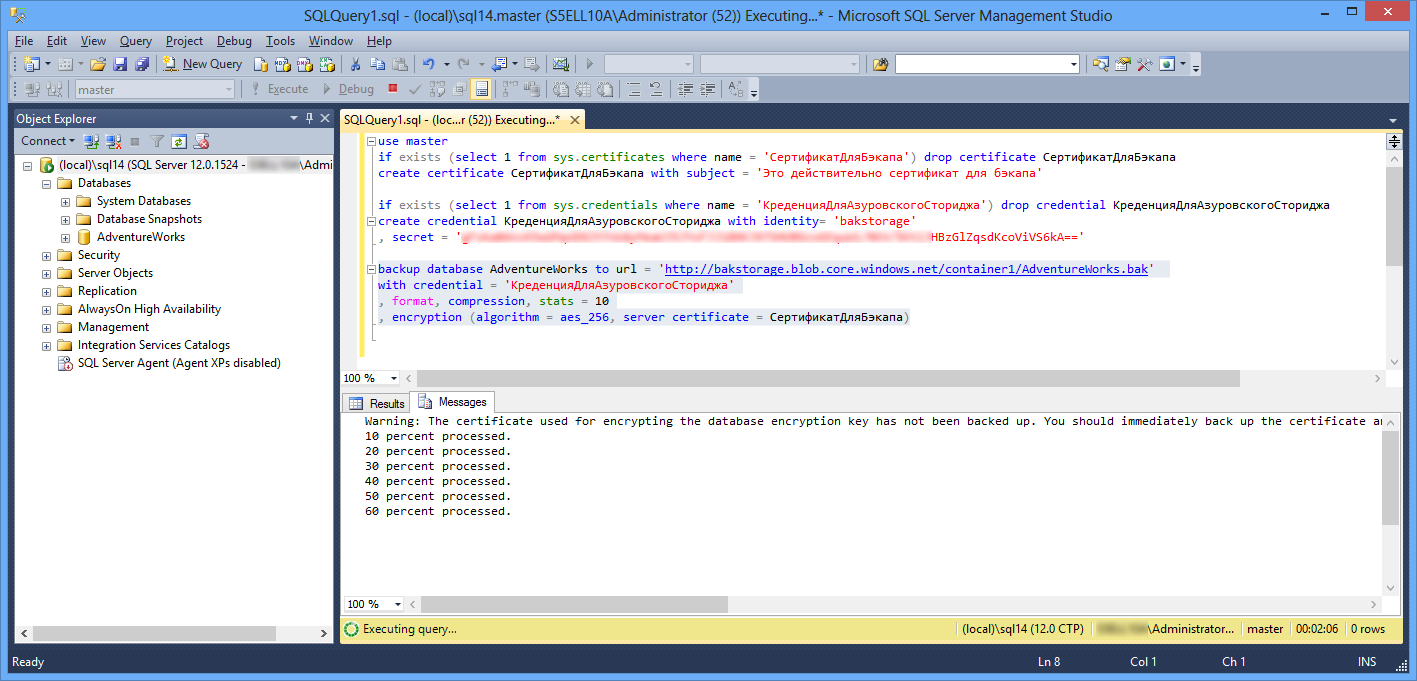This screenshot has width=1417, height=681.
Task: Click the Save All icon
Action: coord(141,64)
